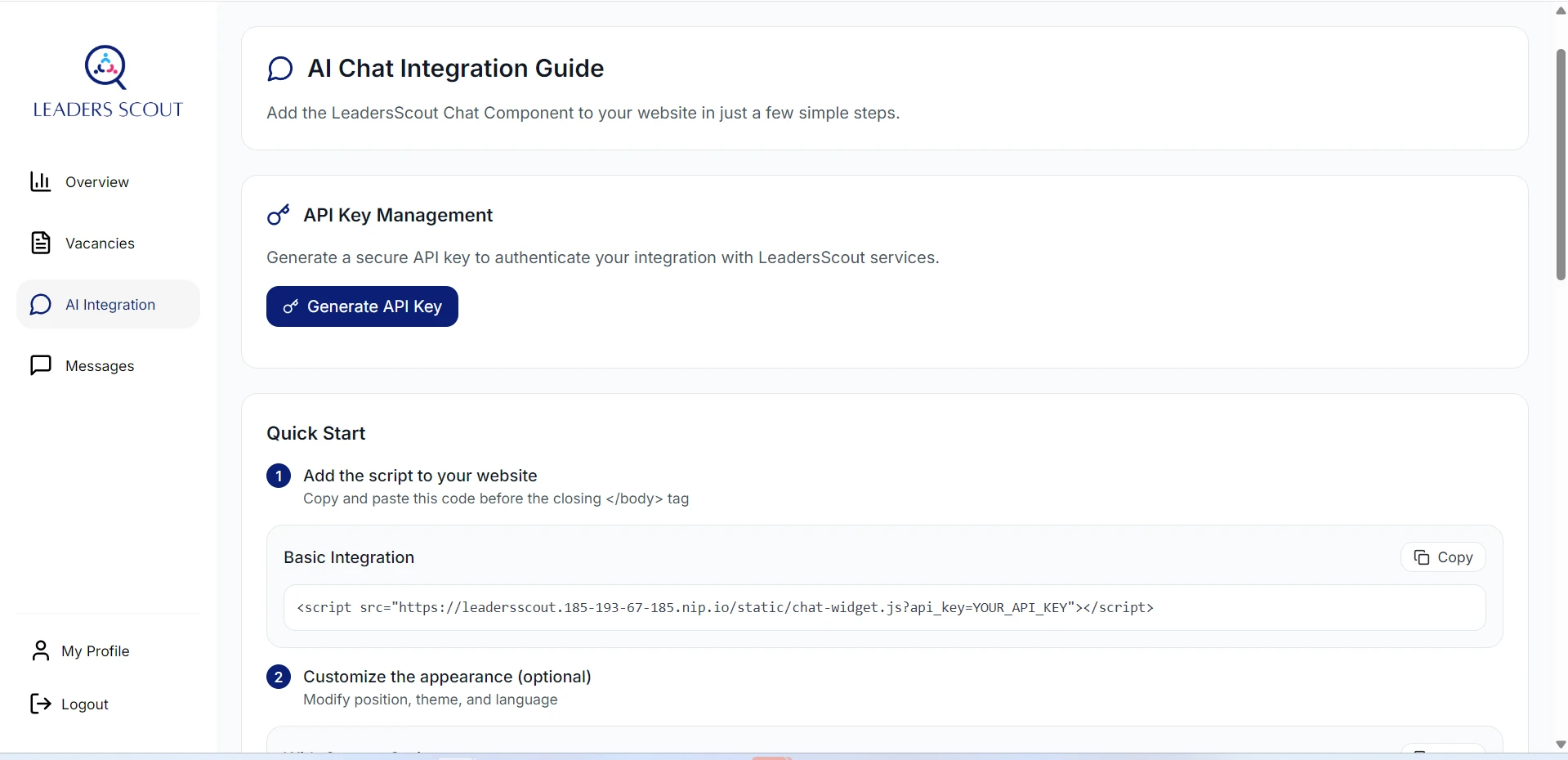Click the Vacancies document icon
The height and width of the screenshot is (760, 1568).
tap(41, 243)
